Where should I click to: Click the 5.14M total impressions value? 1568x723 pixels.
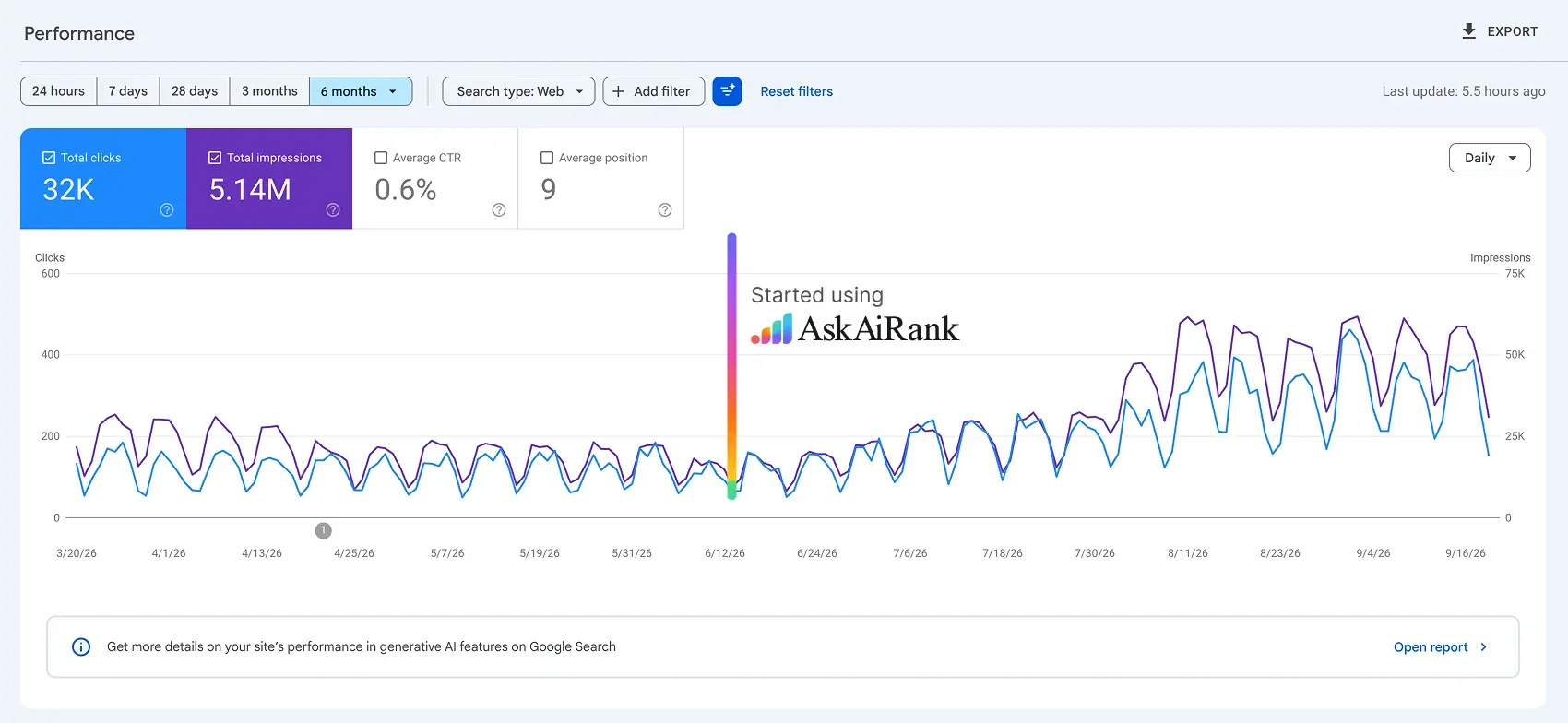[x=250, y=189]
